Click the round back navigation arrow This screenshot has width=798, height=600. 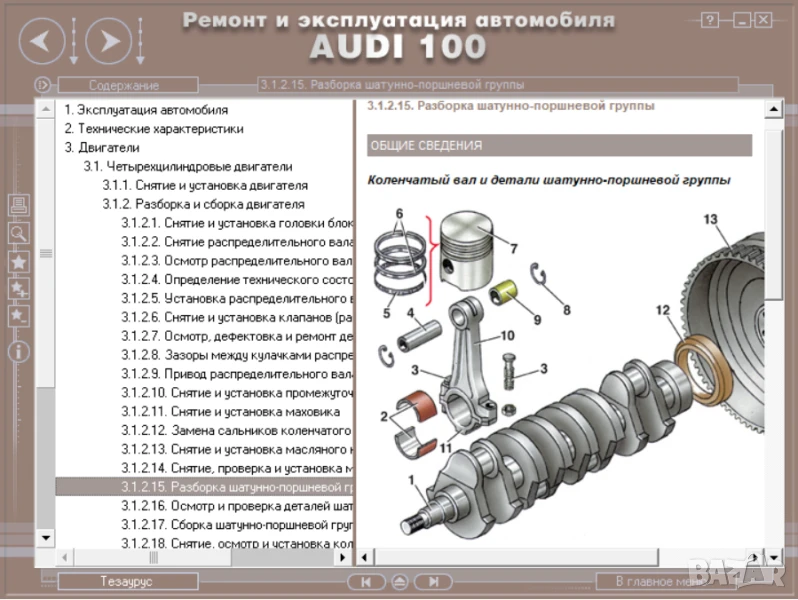41,40
